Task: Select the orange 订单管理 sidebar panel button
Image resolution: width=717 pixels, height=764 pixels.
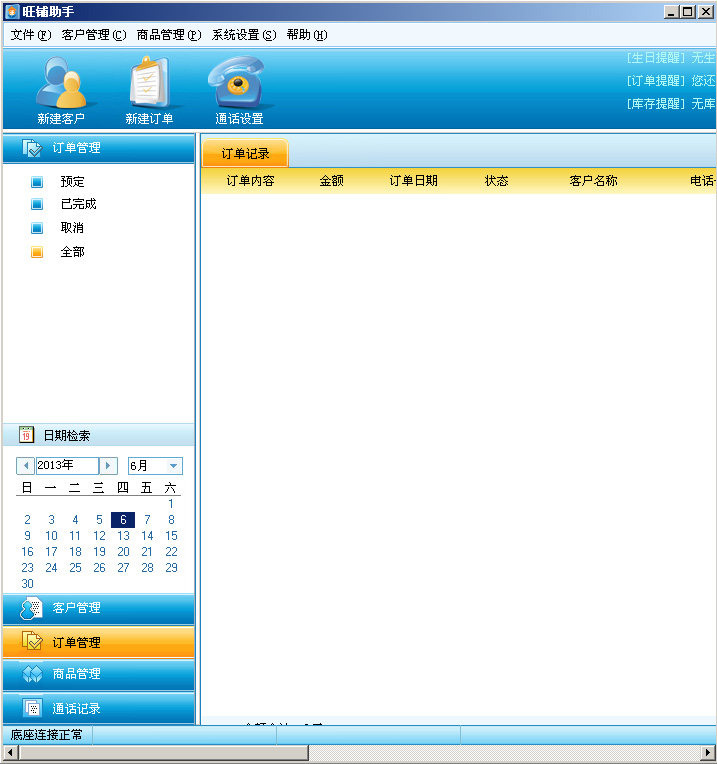Action: coord(99,642)
